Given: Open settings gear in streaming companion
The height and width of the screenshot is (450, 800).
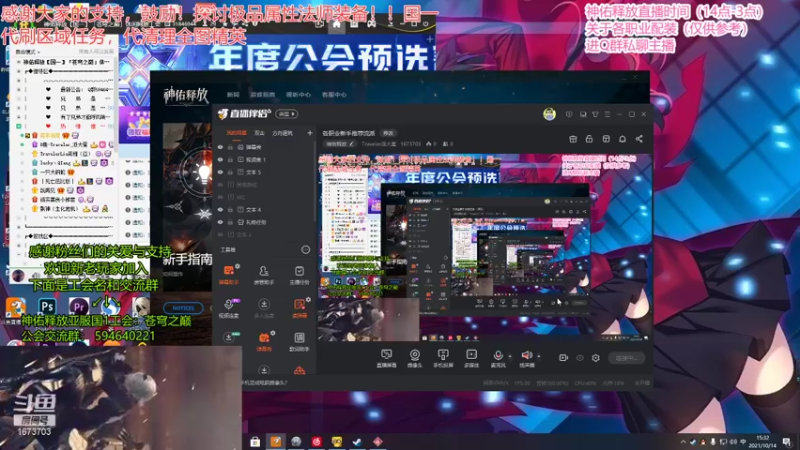Looking at the screenshot, I should 595,358.
